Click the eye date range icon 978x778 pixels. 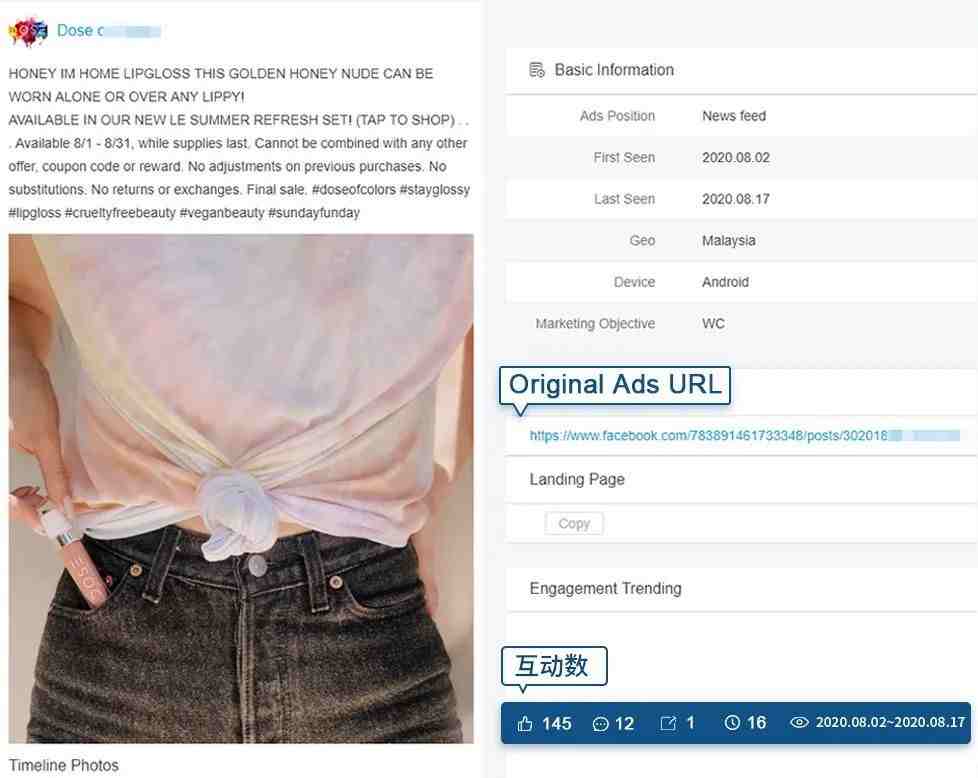[x=799, y=722]
